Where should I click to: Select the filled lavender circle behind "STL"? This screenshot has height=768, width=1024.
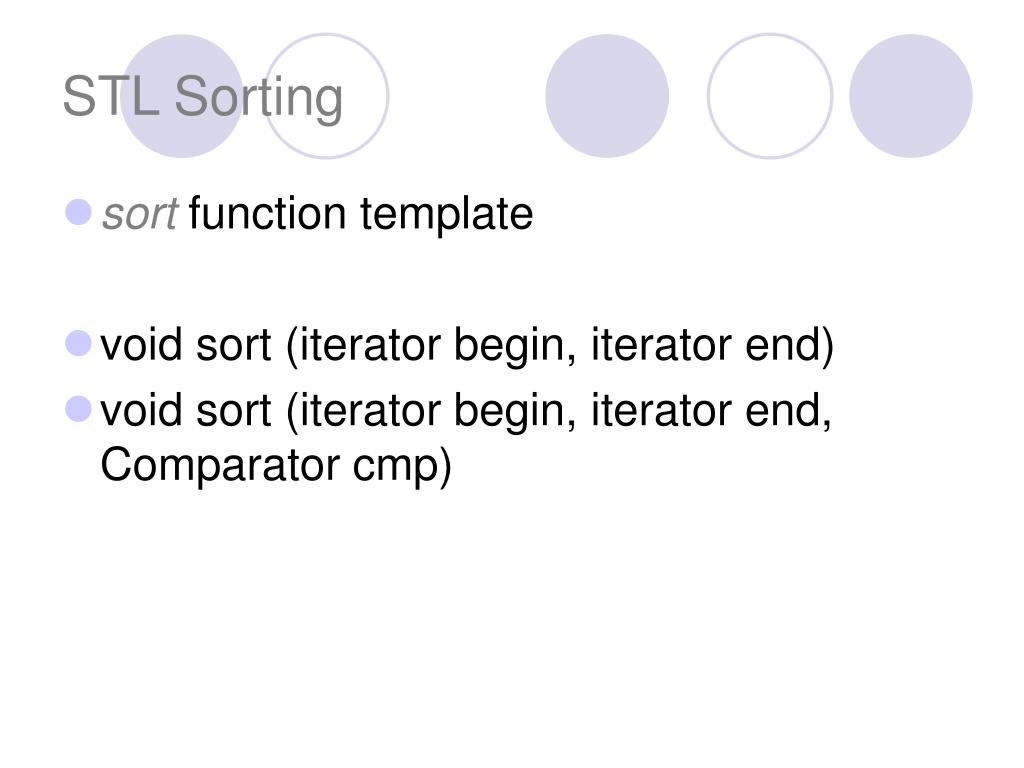pyautogui.click(x=182, y=96)
